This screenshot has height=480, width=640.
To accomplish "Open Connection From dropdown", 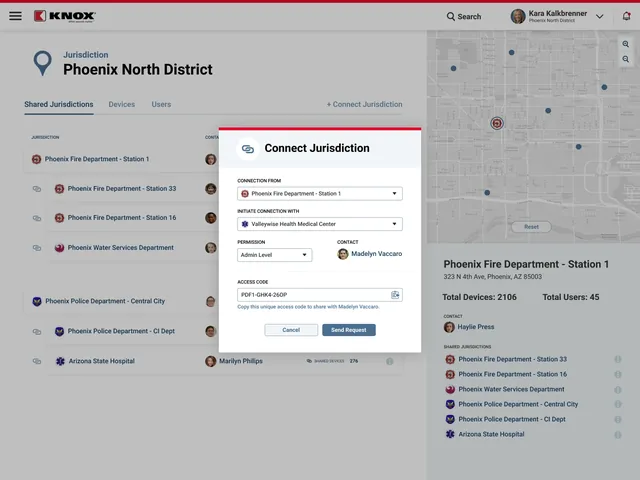I will pos(320,193).
